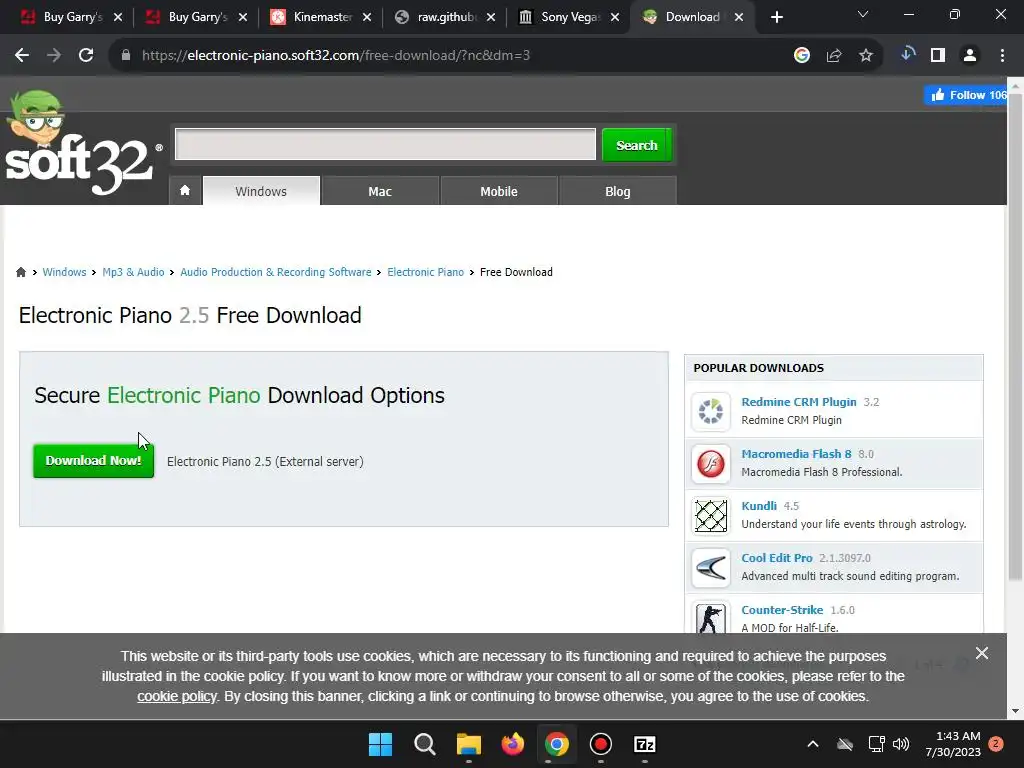This screenshot has height=768, width=1024.
Task: Select the Windows navigation tab
Action: [x=261, y=191]
